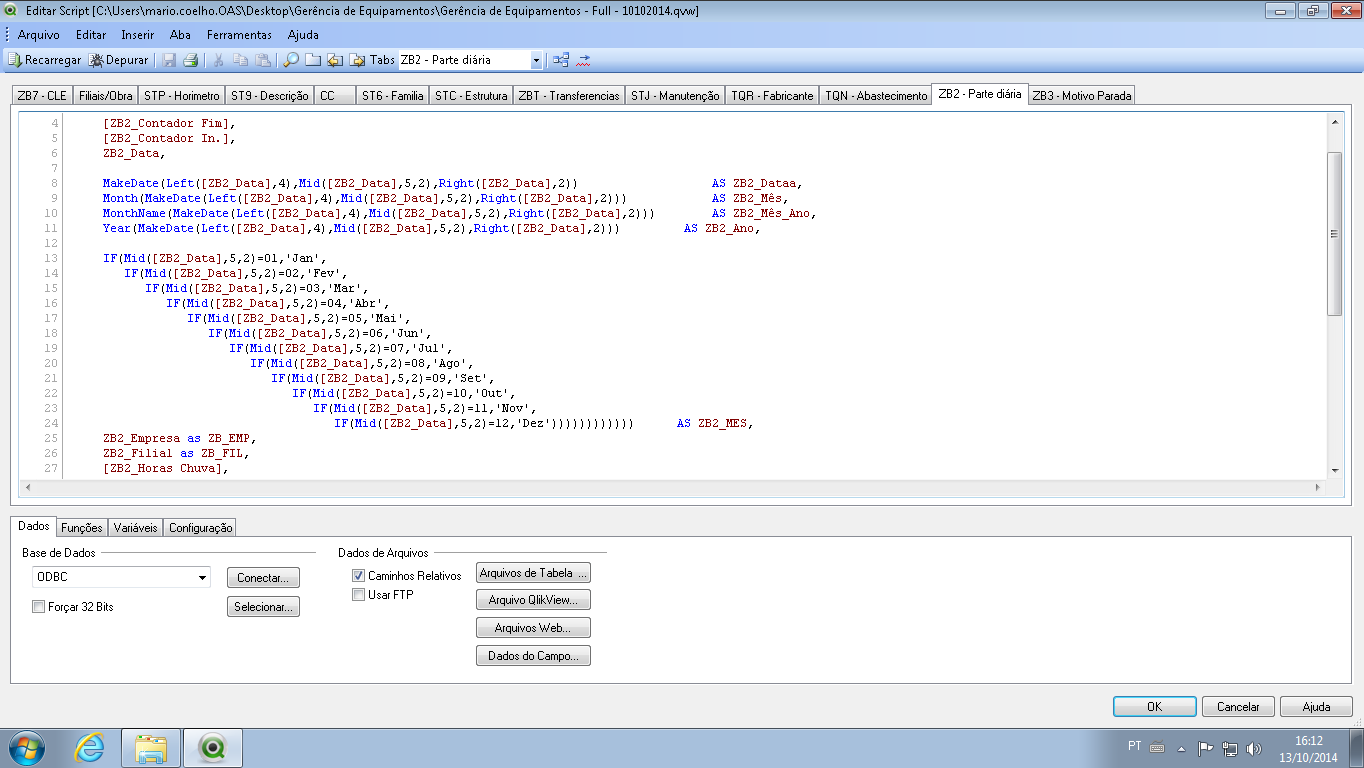This screenshot has height=768, width=1364.
Task: Move the tab left with arrow folder icon
Action: point(335,60)
